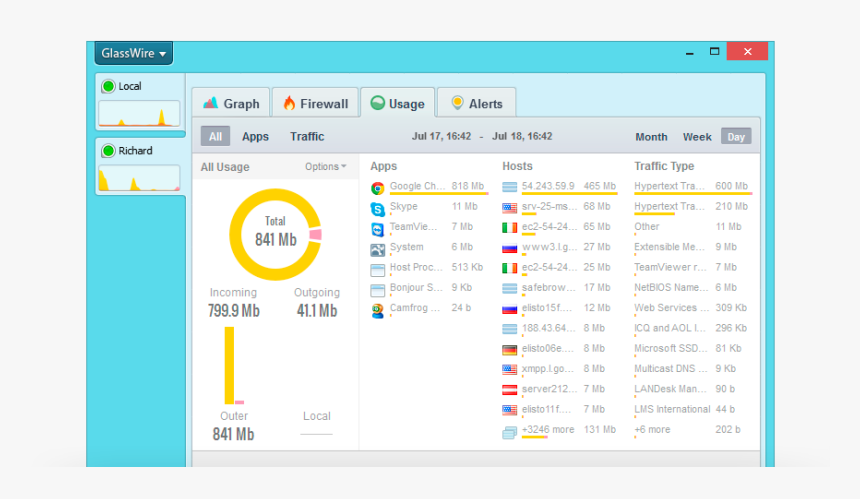Select the Local machine entry
This screenshot has height=499, width=860.
(x=140, y=102)
